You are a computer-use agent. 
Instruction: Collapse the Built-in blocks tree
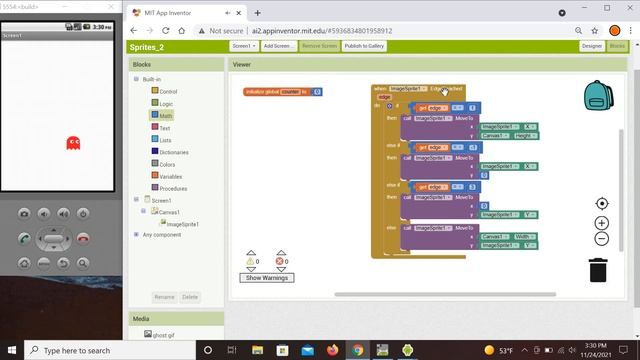[x=136, y=79]
